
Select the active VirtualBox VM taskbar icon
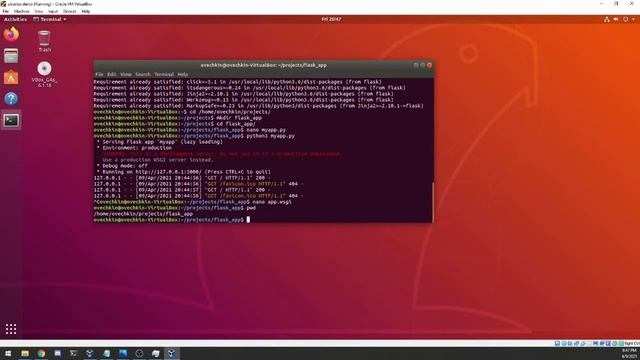click(x=171, y=353)
